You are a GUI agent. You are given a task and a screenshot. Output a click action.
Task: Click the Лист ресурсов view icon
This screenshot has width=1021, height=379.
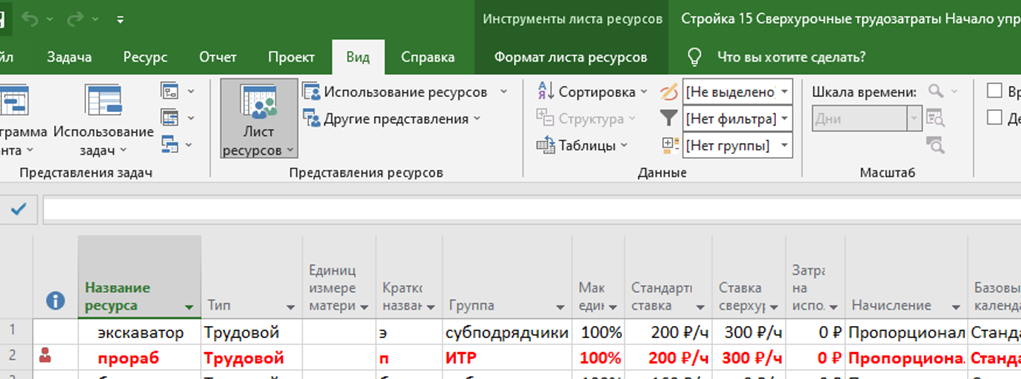coord(259,101)
